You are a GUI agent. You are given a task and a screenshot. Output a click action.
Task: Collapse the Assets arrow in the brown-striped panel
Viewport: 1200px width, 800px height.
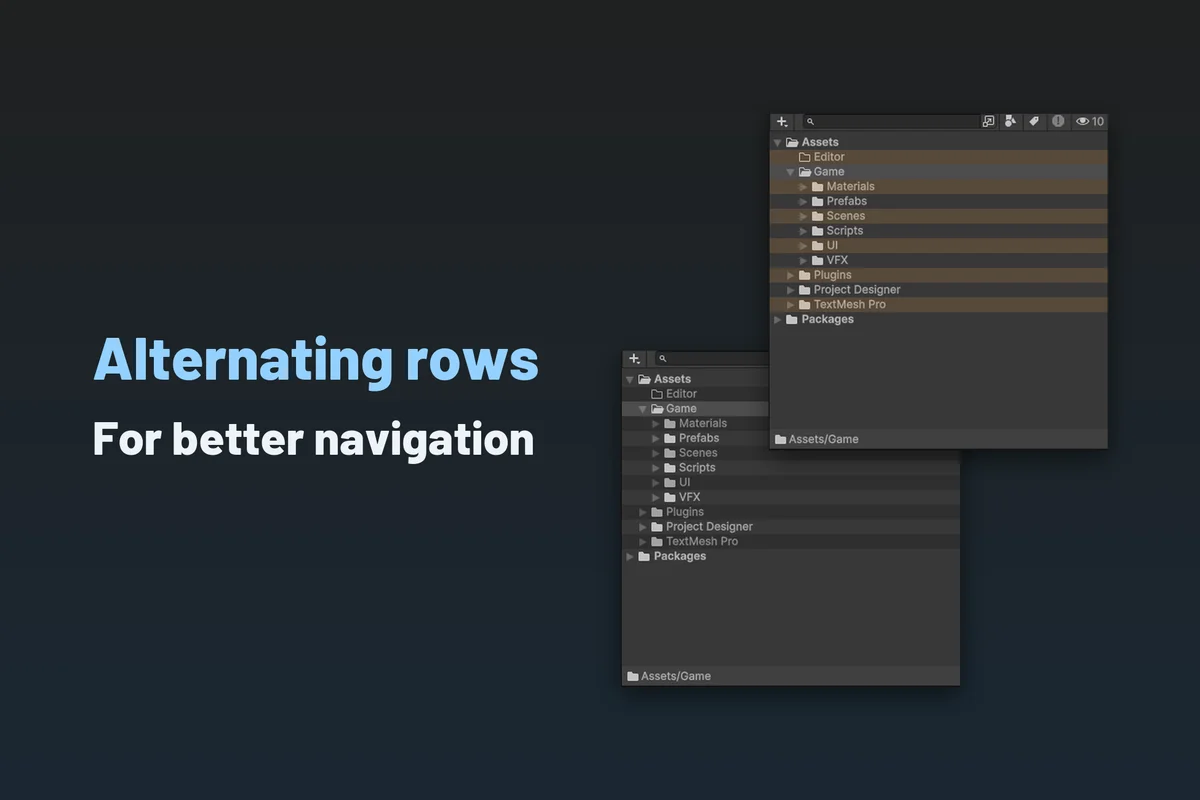(778, 143)
